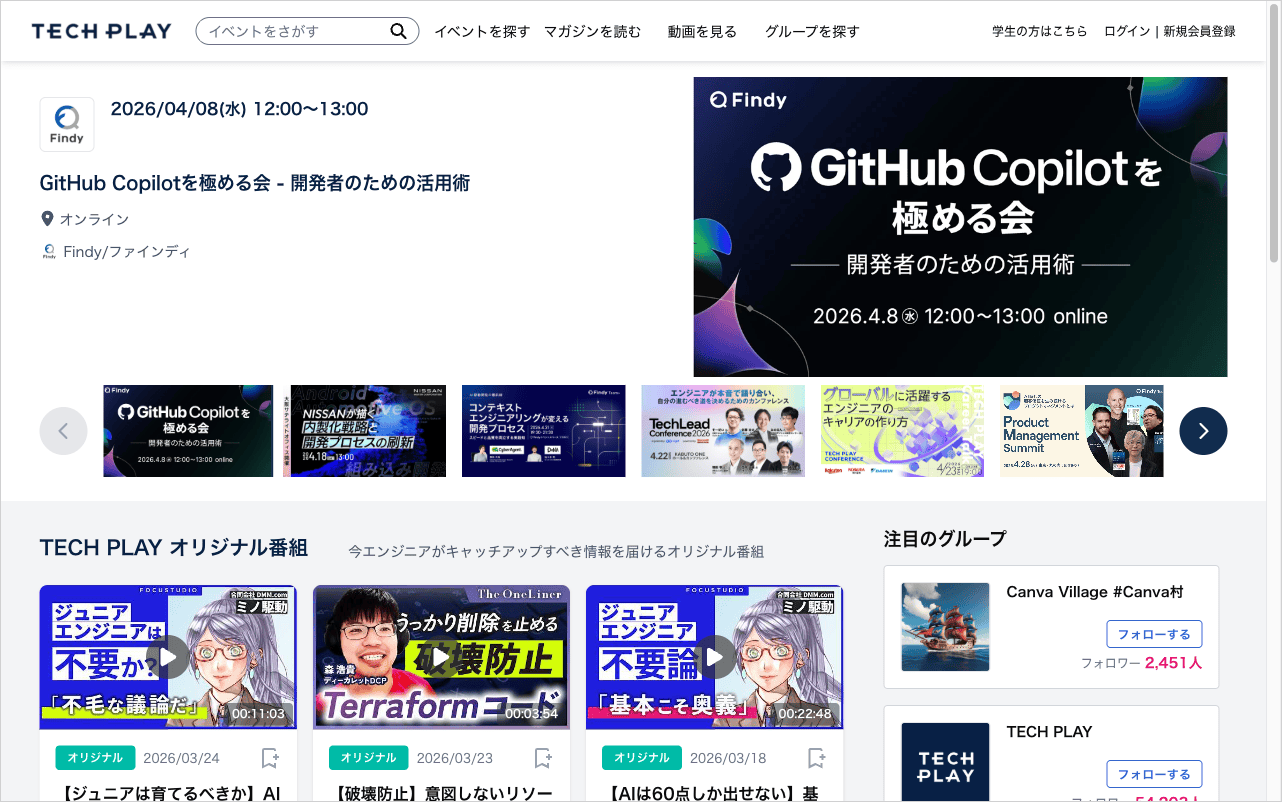Screen dimensions: 1282x802
Task: Select the GitHub Copilot event thumbnail
Action: point(187,430)
